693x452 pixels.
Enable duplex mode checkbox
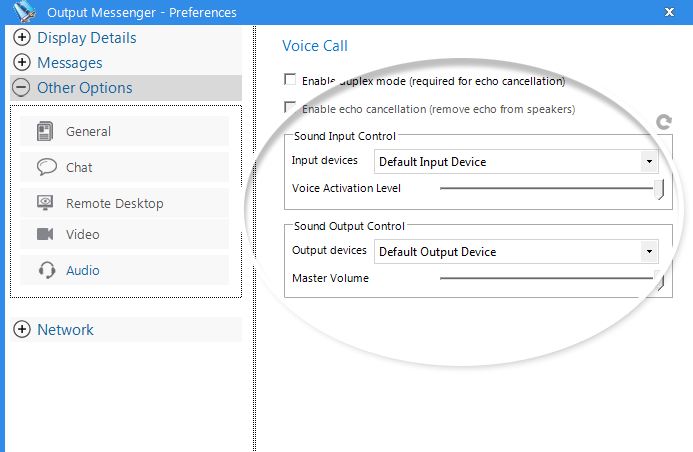tap(290, 80)
